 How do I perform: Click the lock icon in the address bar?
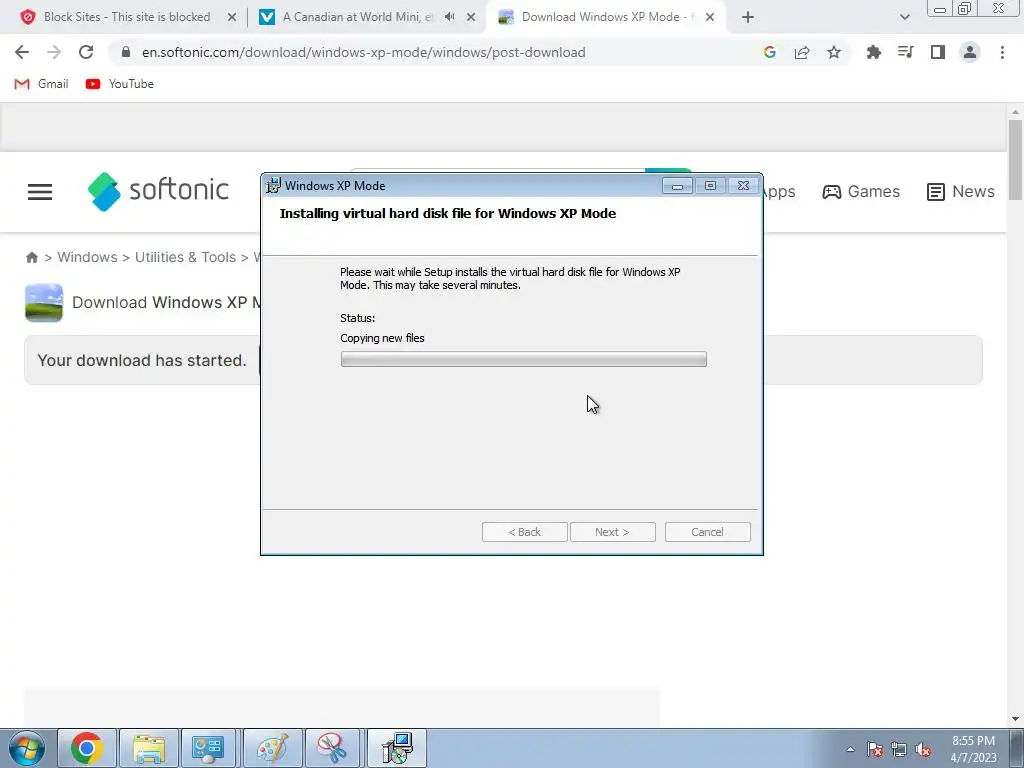pos(126,52)
